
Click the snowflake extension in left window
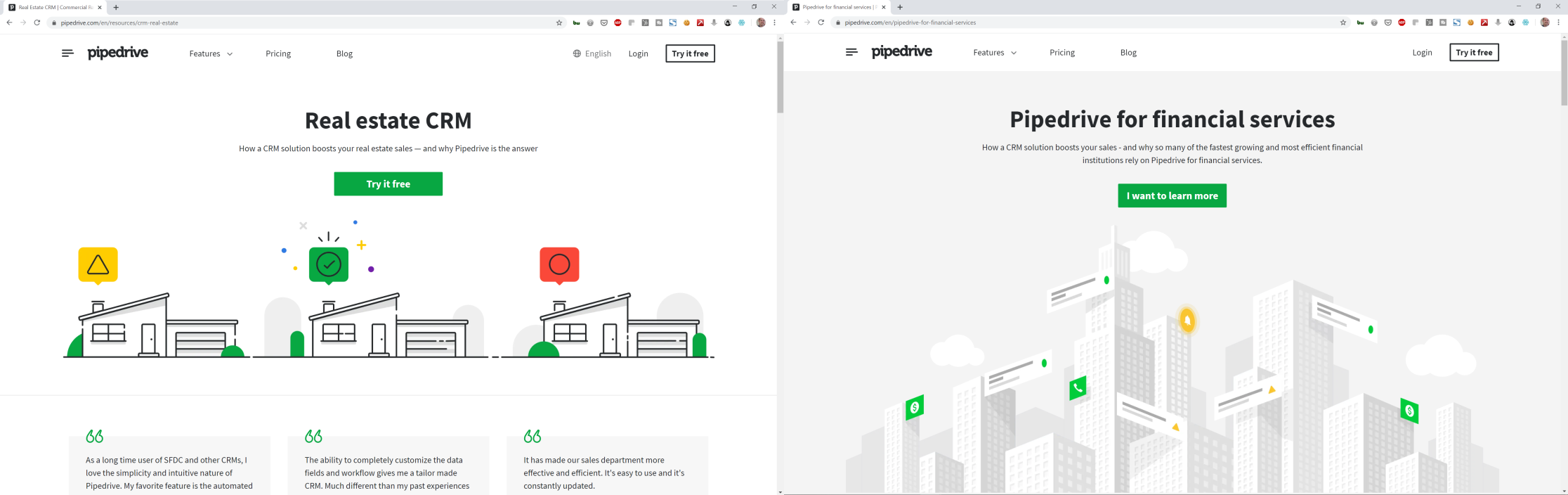point(741,22)
